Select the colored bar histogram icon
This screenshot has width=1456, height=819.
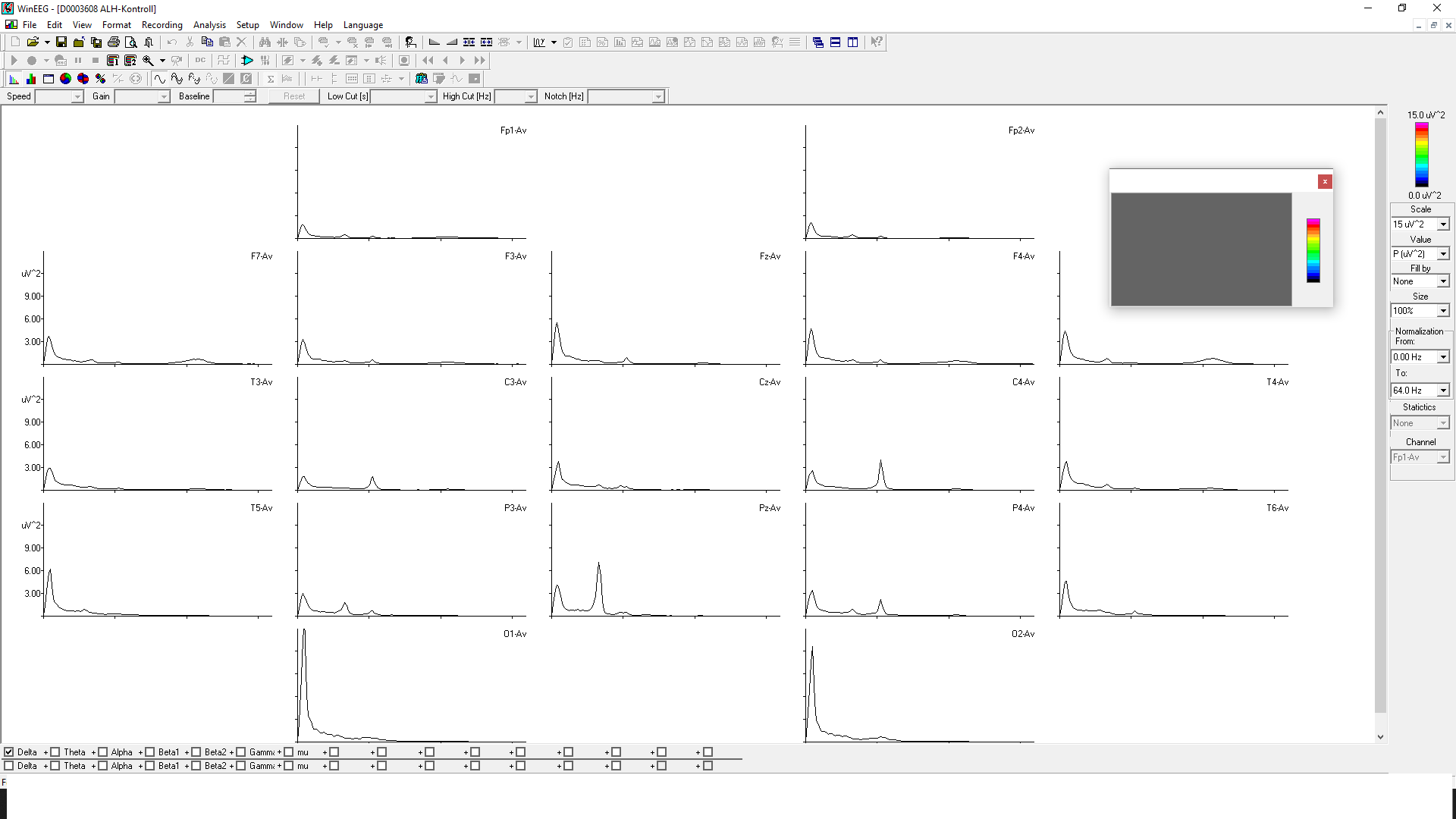point(31,79)
